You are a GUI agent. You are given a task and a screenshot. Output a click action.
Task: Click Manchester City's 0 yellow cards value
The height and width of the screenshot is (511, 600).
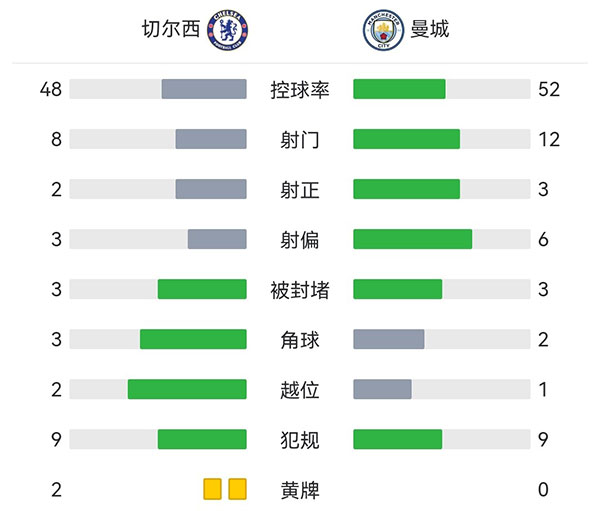tap(543, 490)
